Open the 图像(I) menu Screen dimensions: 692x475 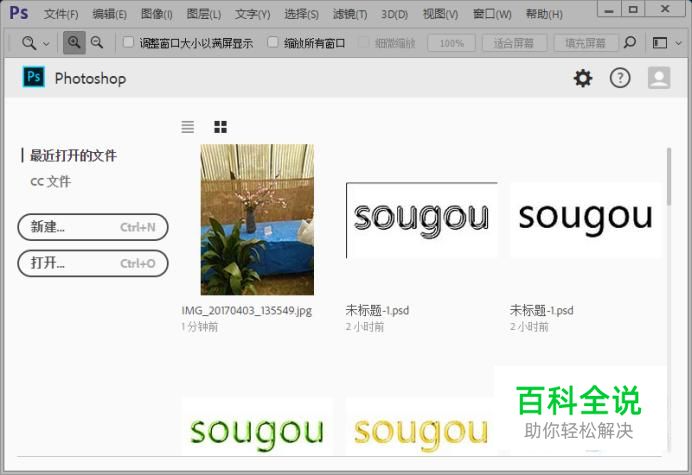point(157,14)
